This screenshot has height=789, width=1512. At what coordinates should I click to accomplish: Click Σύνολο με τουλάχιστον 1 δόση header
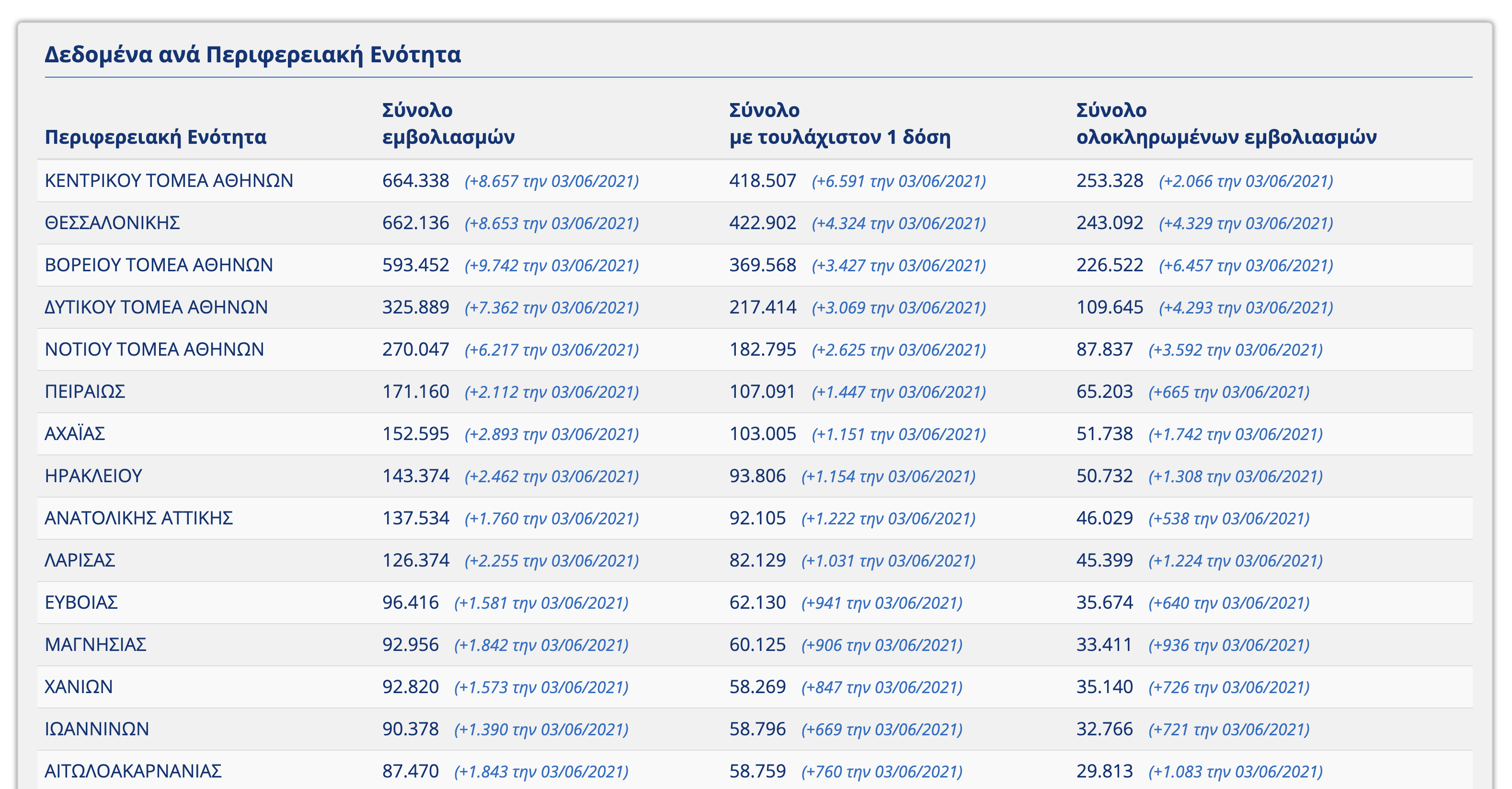(x=839, y=123)
